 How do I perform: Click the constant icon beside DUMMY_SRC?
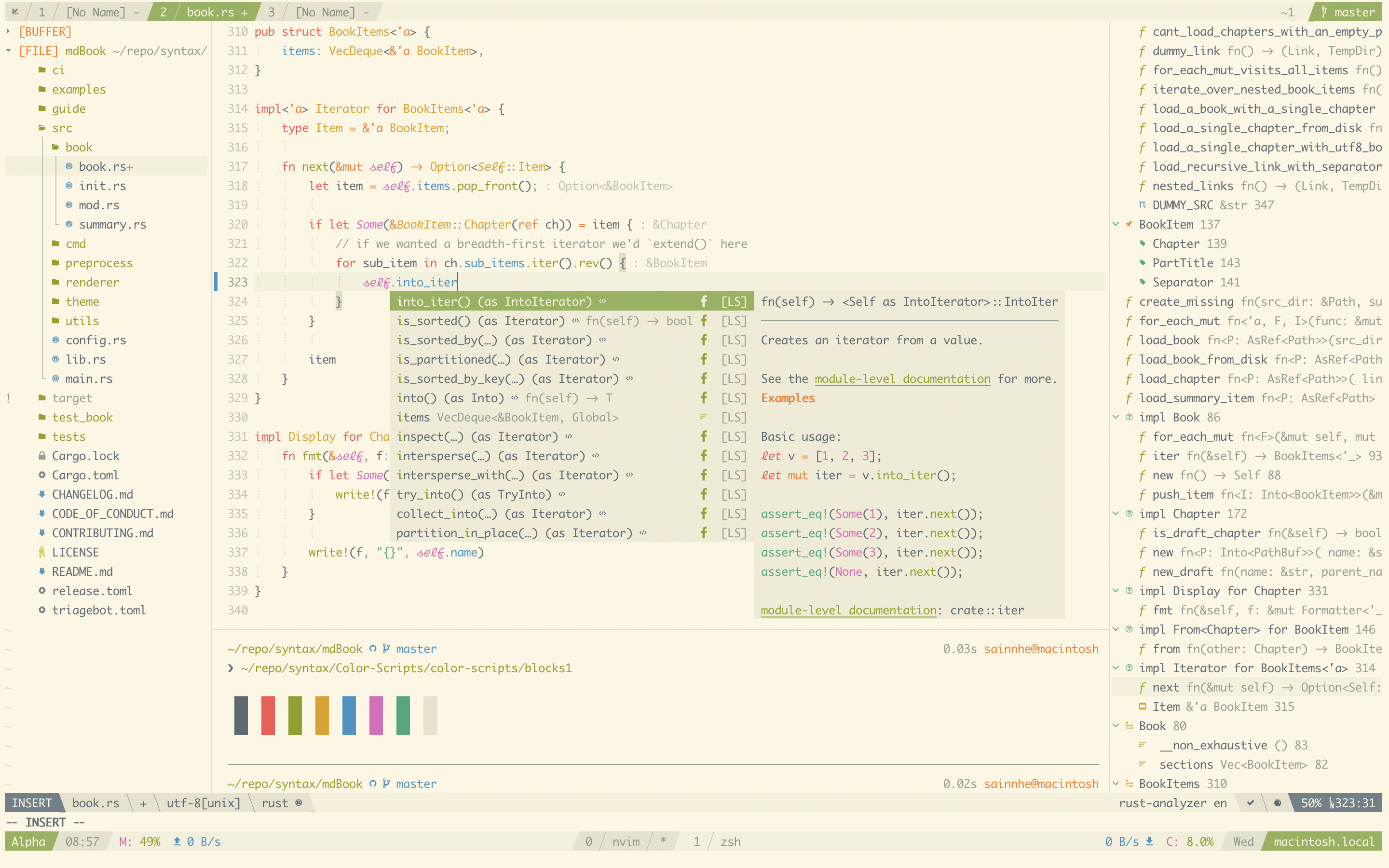click(x=1142, y=205)
